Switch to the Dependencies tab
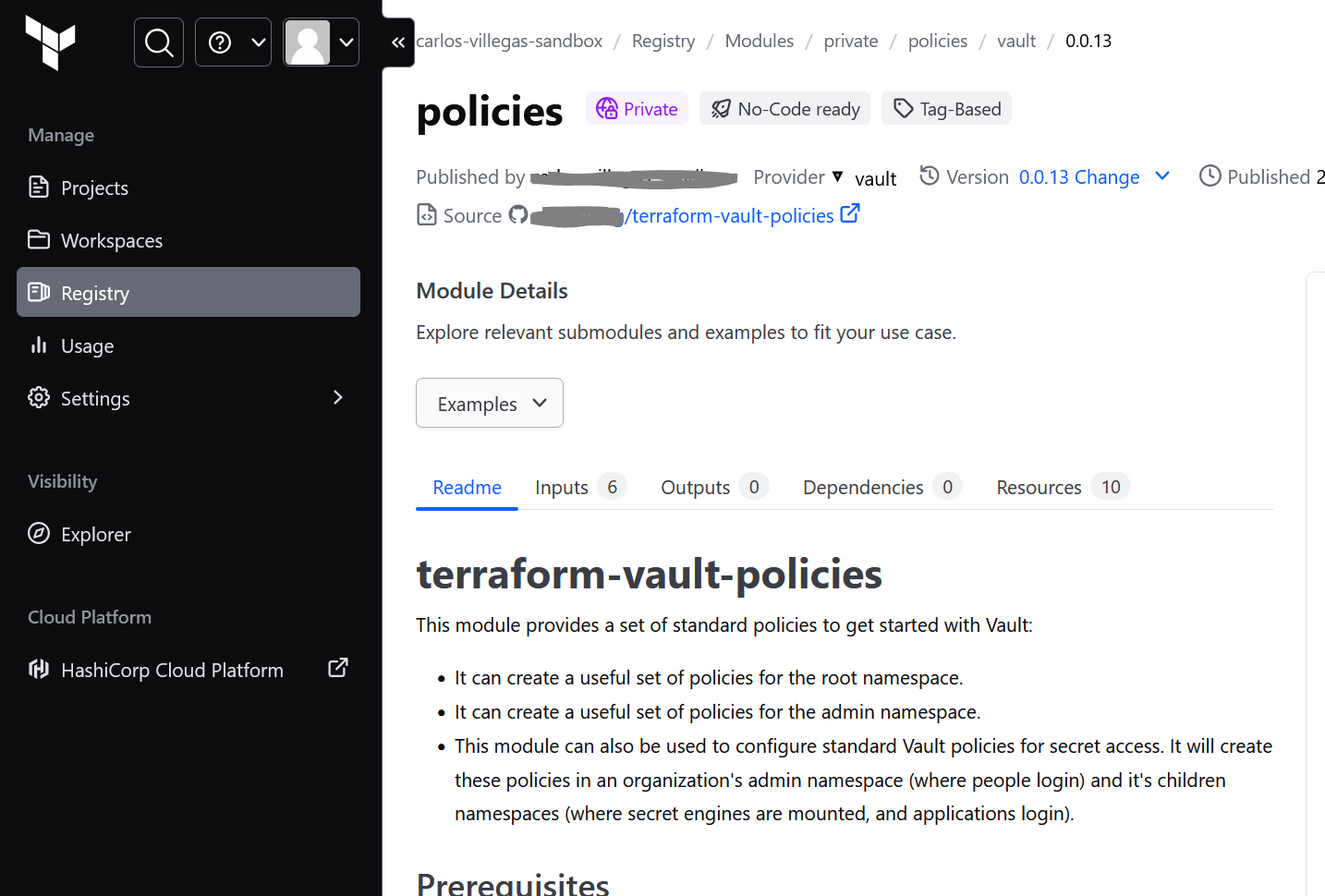Viewport: 1325px width, 896px height. (x=881, y=487)
